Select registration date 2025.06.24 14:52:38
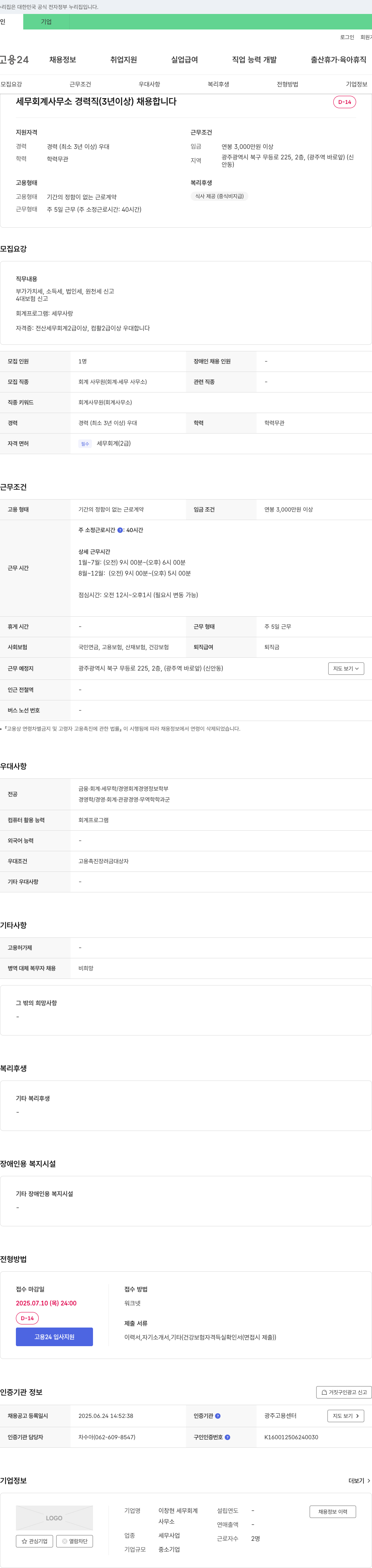Screen dimensions: 372x1568 pos(106,1416)
